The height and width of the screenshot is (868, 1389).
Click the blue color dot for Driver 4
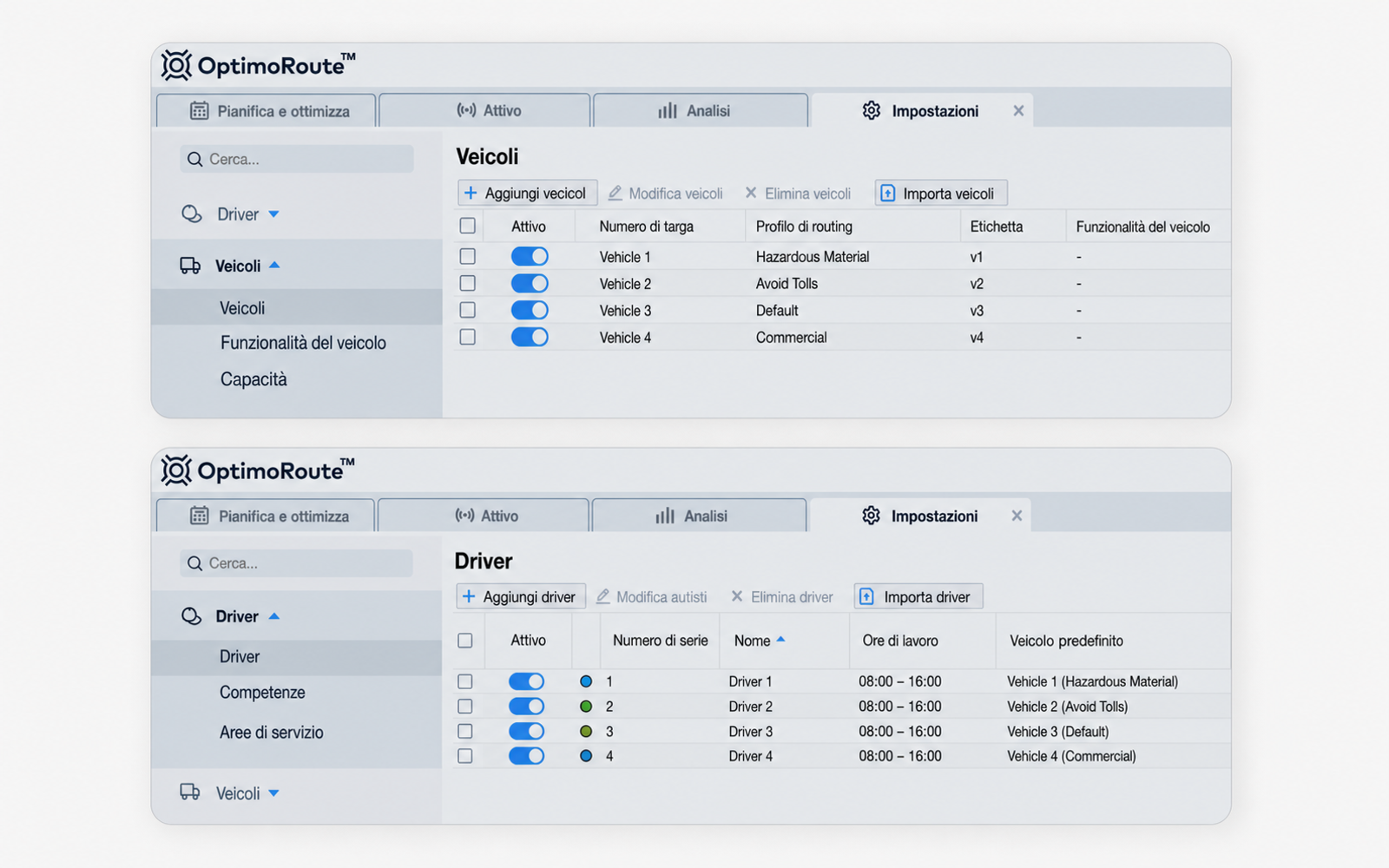coord(586,756)
